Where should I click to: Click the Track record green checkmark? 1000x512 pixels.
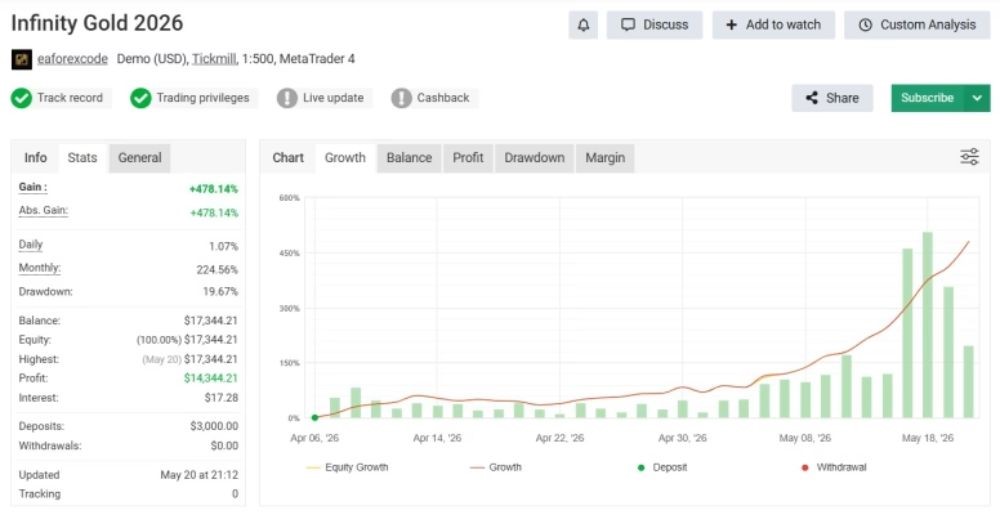(x=21, y=98)
